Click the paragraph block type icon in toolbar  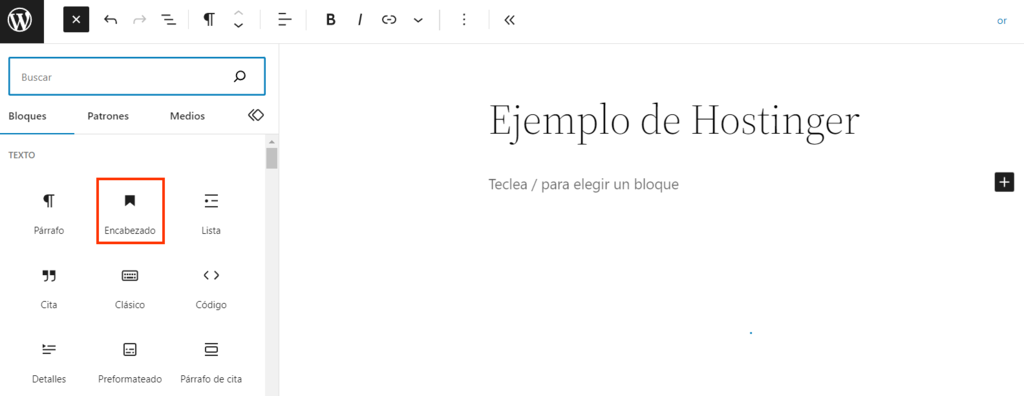[209, 20]
